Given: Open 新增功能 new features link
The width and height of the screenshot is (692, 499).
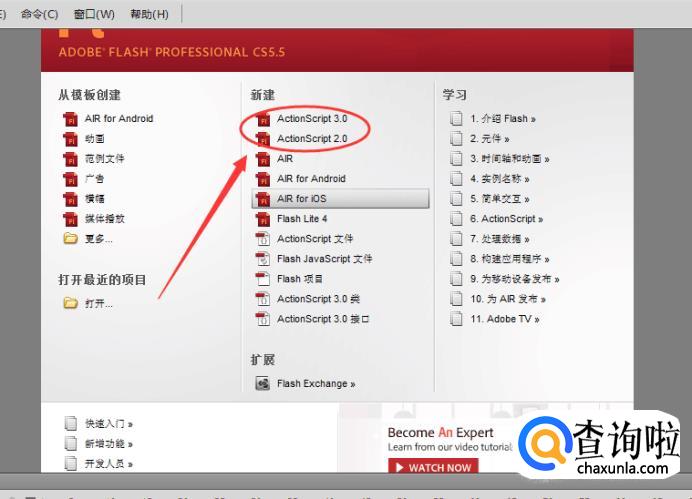Looking at the screenshot, I should [x=109, y=443].
